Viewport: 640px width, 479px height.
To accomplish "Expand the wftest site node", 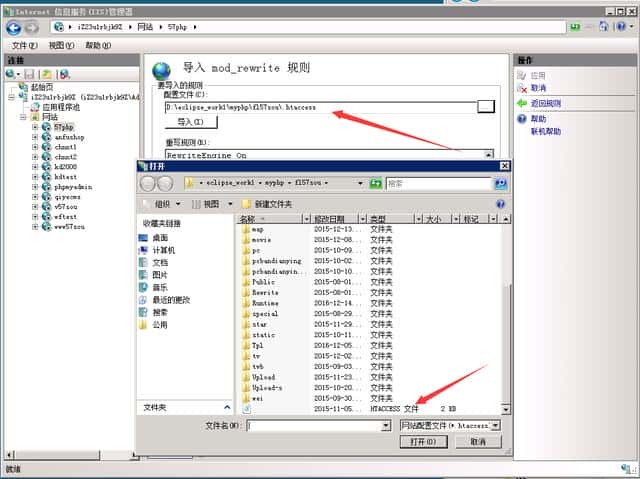I will click(35, 217).
